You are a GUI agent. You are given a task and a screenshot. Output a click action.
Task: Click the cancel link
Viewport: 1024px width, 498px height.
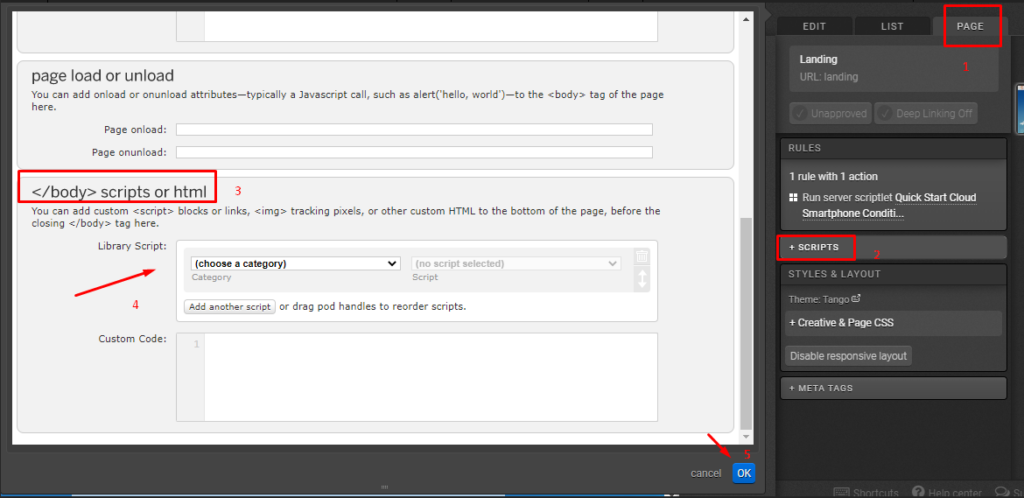(x=705, y=473)
